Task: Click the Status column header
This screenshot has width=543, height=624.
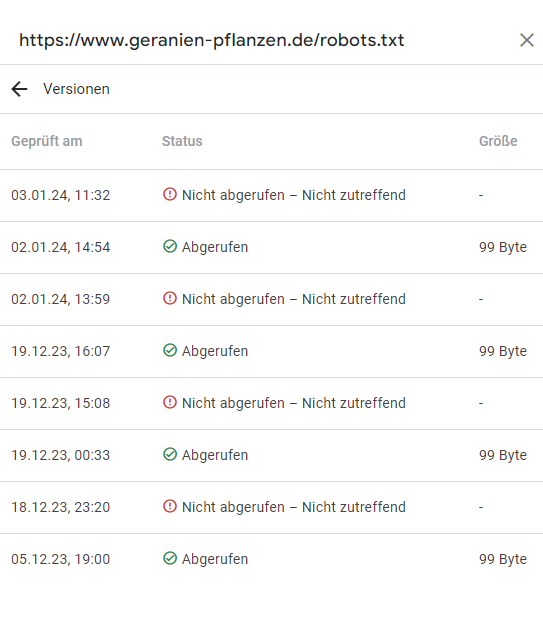Action: pos(182,141)
